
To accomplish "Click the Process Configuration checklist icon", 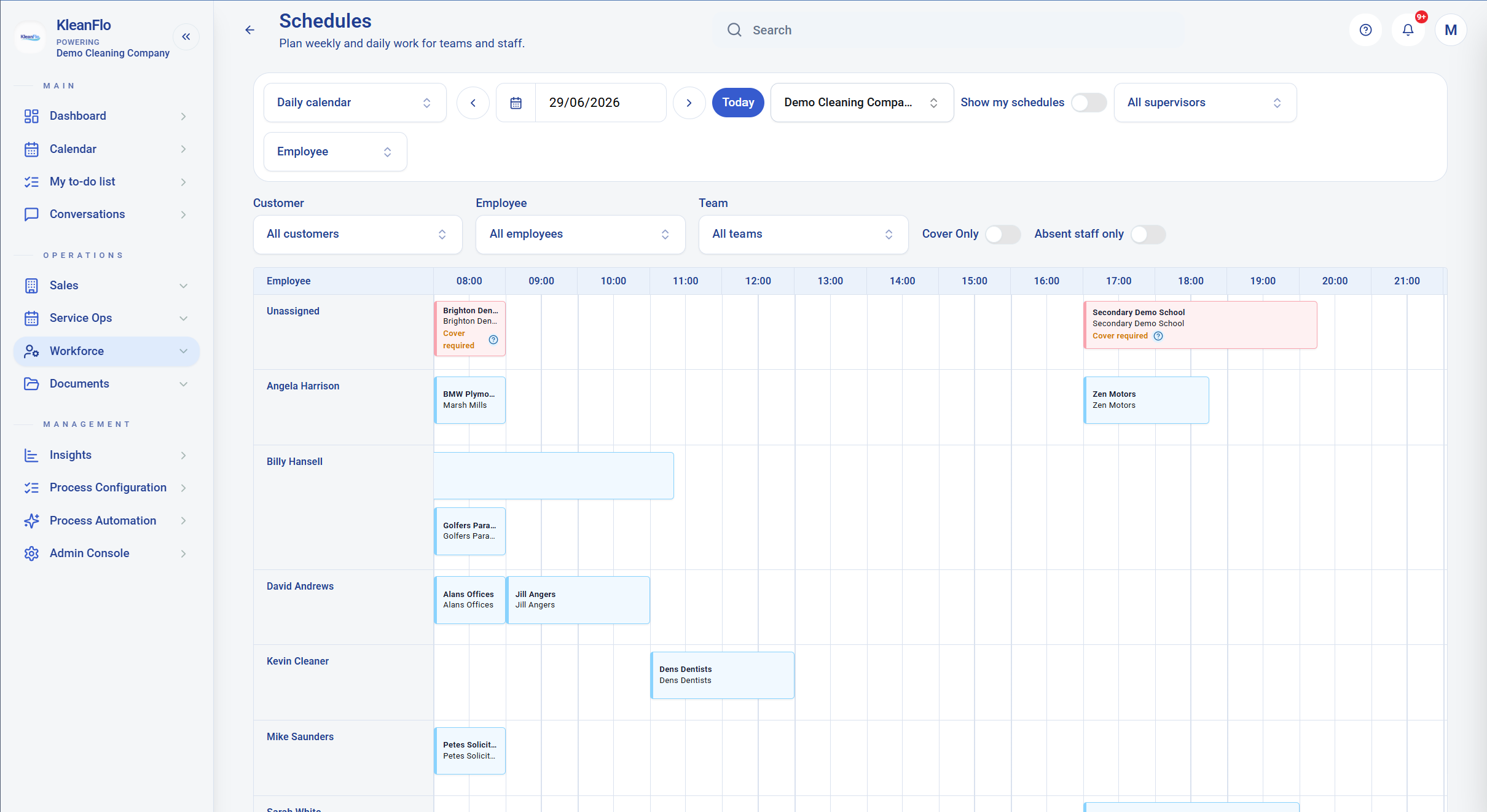I will 31,488.
